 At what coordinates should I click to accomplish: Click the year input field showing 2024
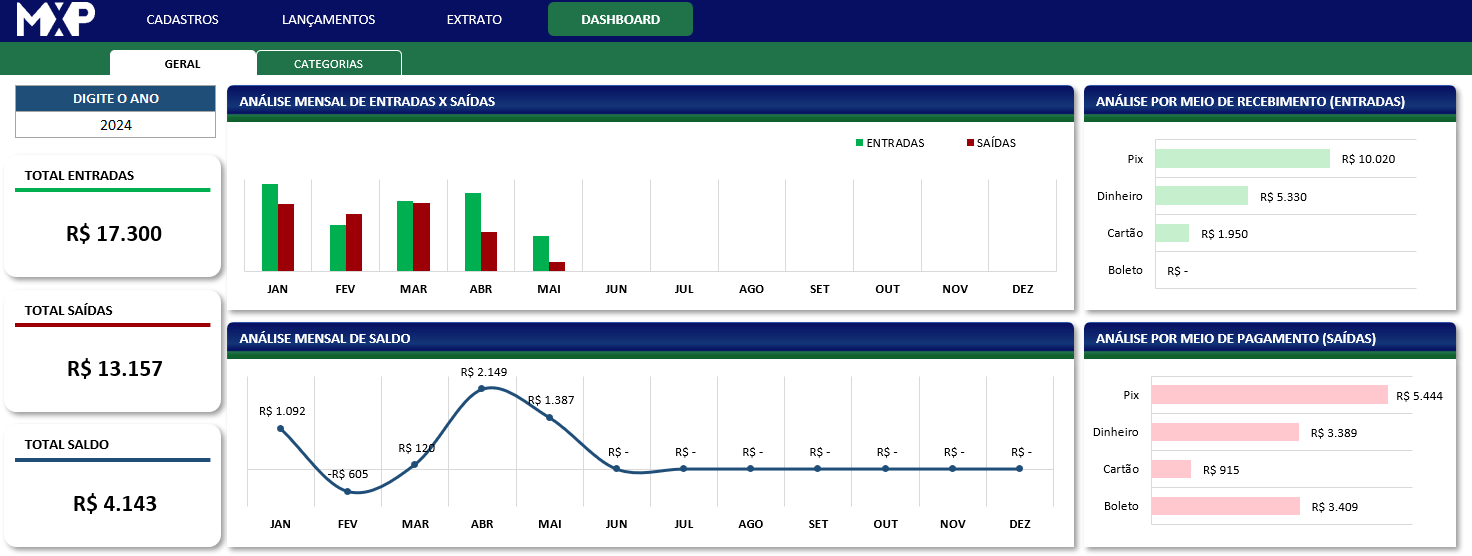(116, 125)
